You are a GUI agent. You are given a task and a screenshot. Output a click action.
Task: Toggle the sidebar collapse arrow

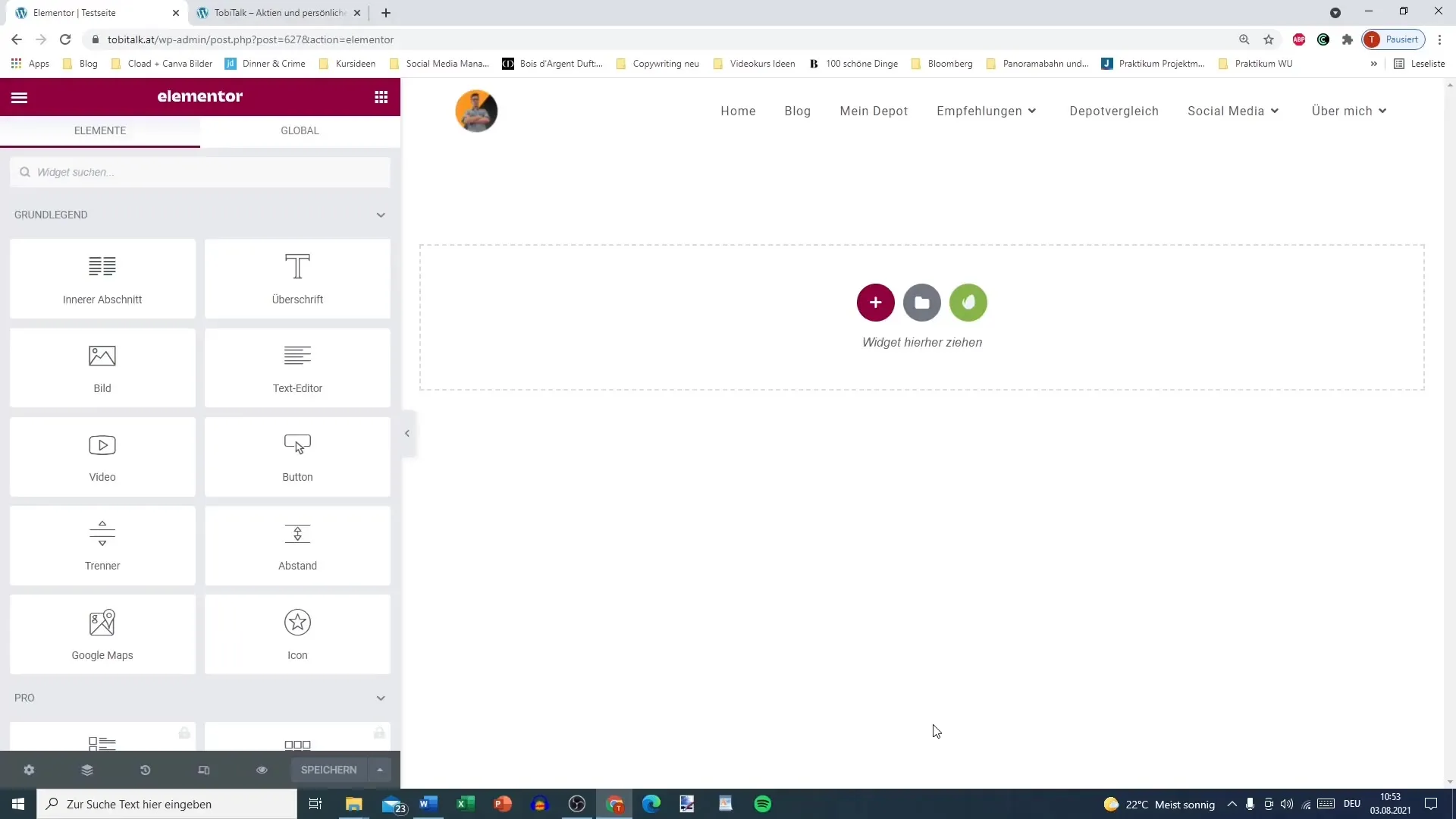coord(408,434)
